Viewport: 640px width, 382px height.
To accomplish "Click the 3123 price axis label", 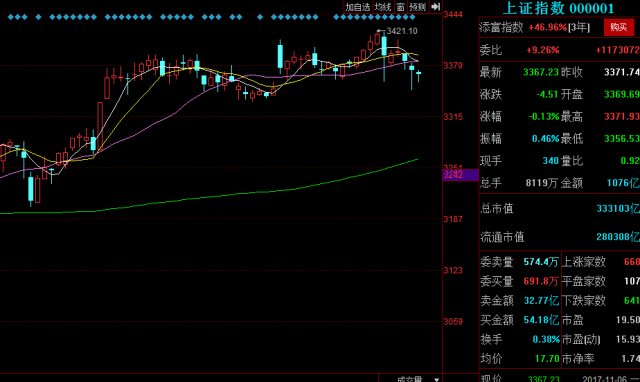I will click(453, 270).
